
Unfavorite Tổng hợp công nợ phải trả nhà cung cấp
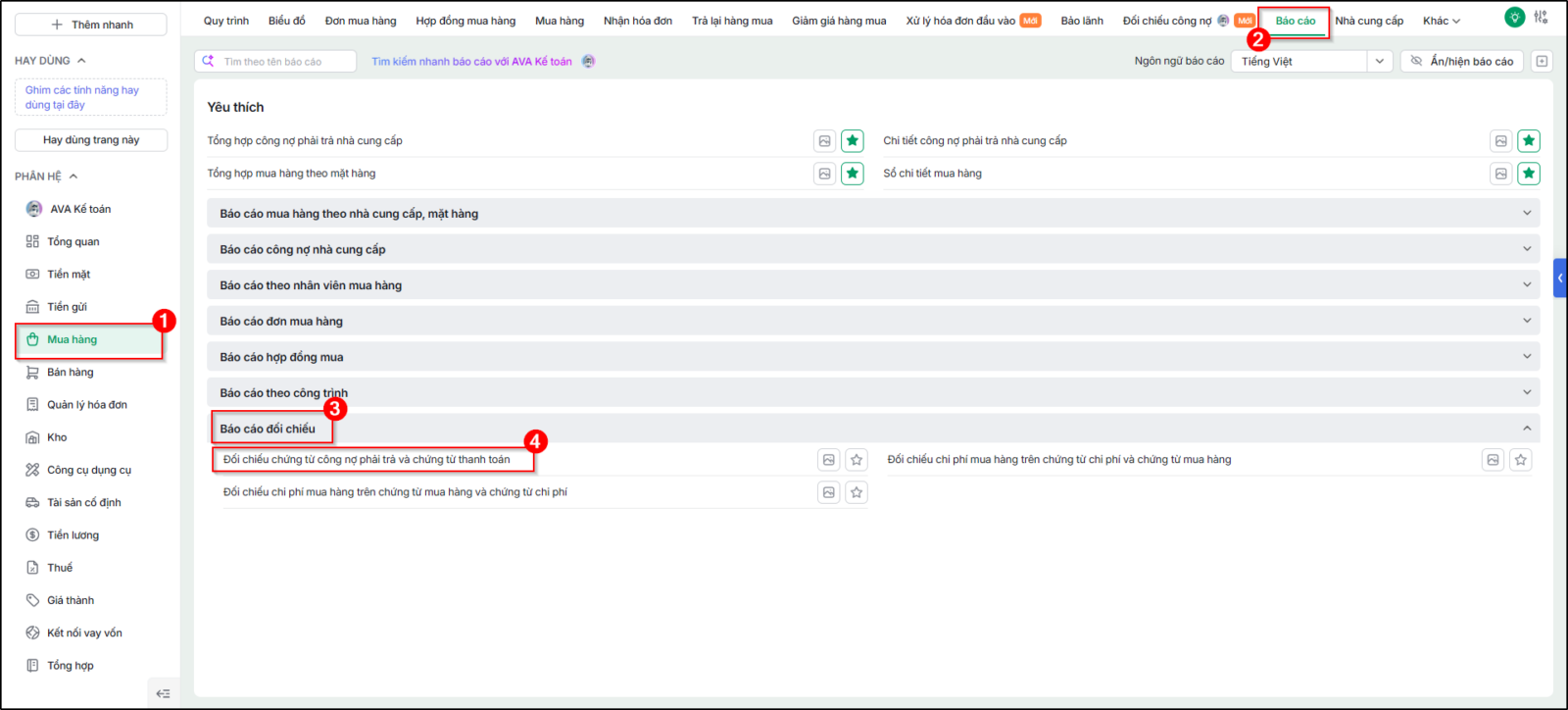point(853,141)
